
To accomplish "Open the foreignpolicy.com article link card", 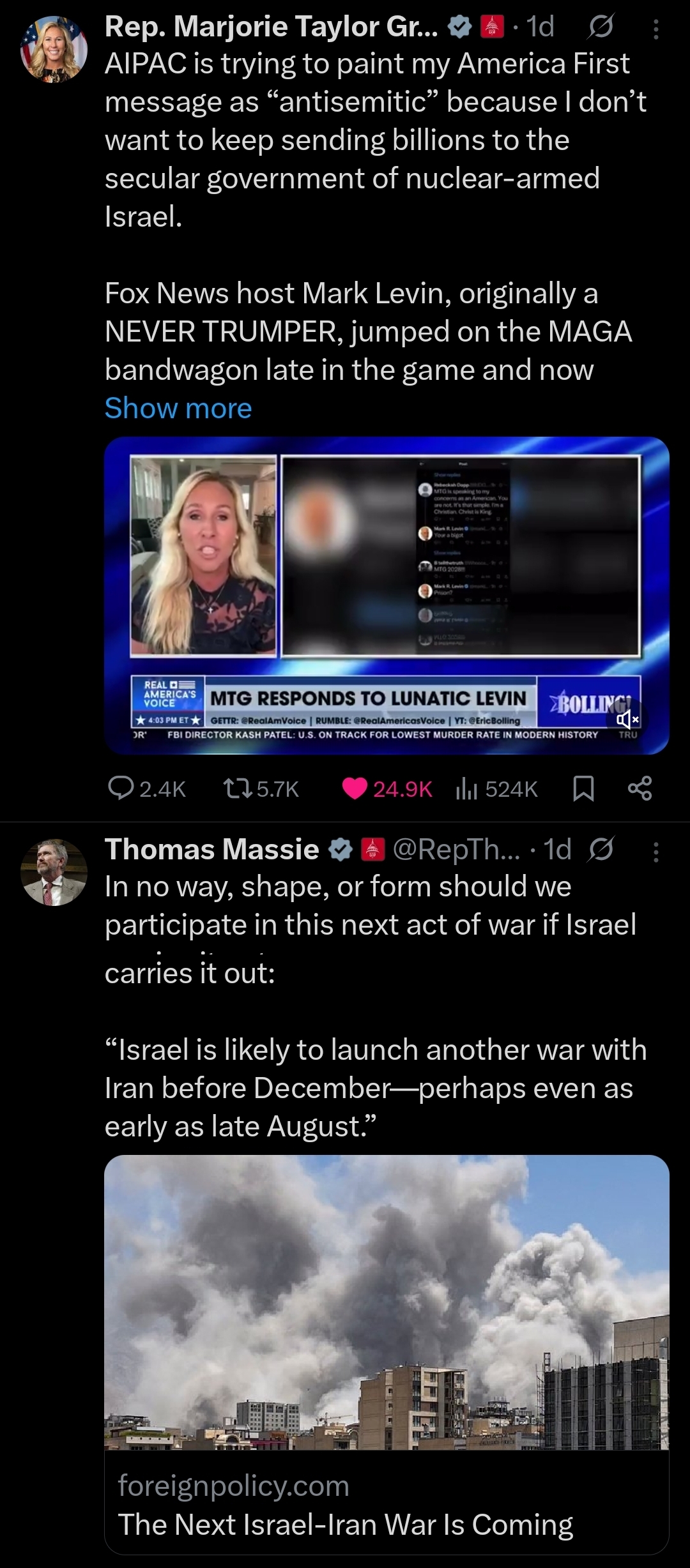I will [x=387, y=1354].
